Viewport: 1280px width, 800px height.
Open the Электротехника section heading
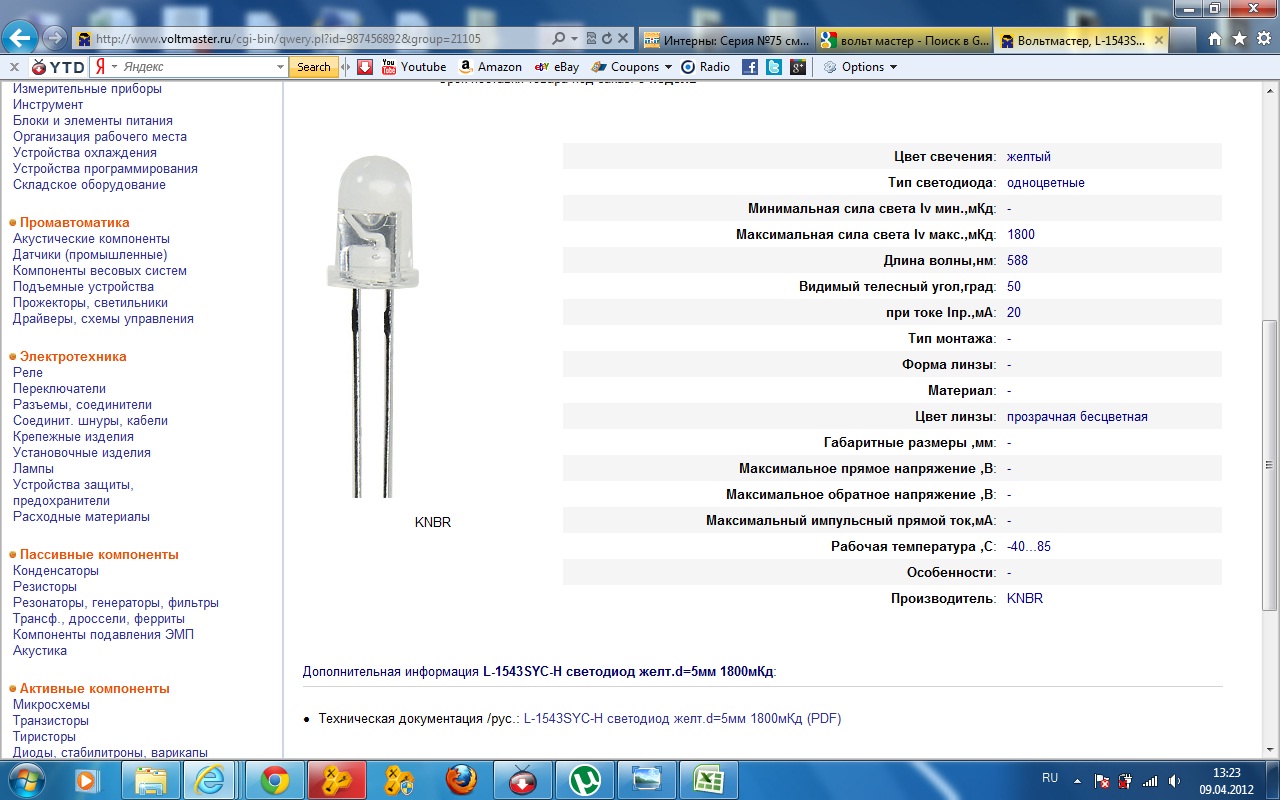tap(73, 356)
